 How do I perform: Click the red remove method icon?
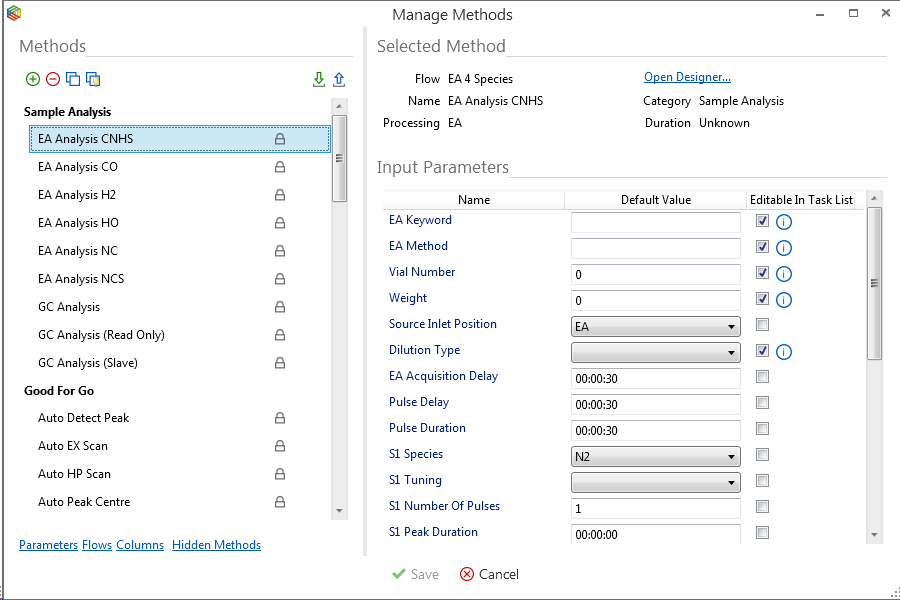pos(53,79)
